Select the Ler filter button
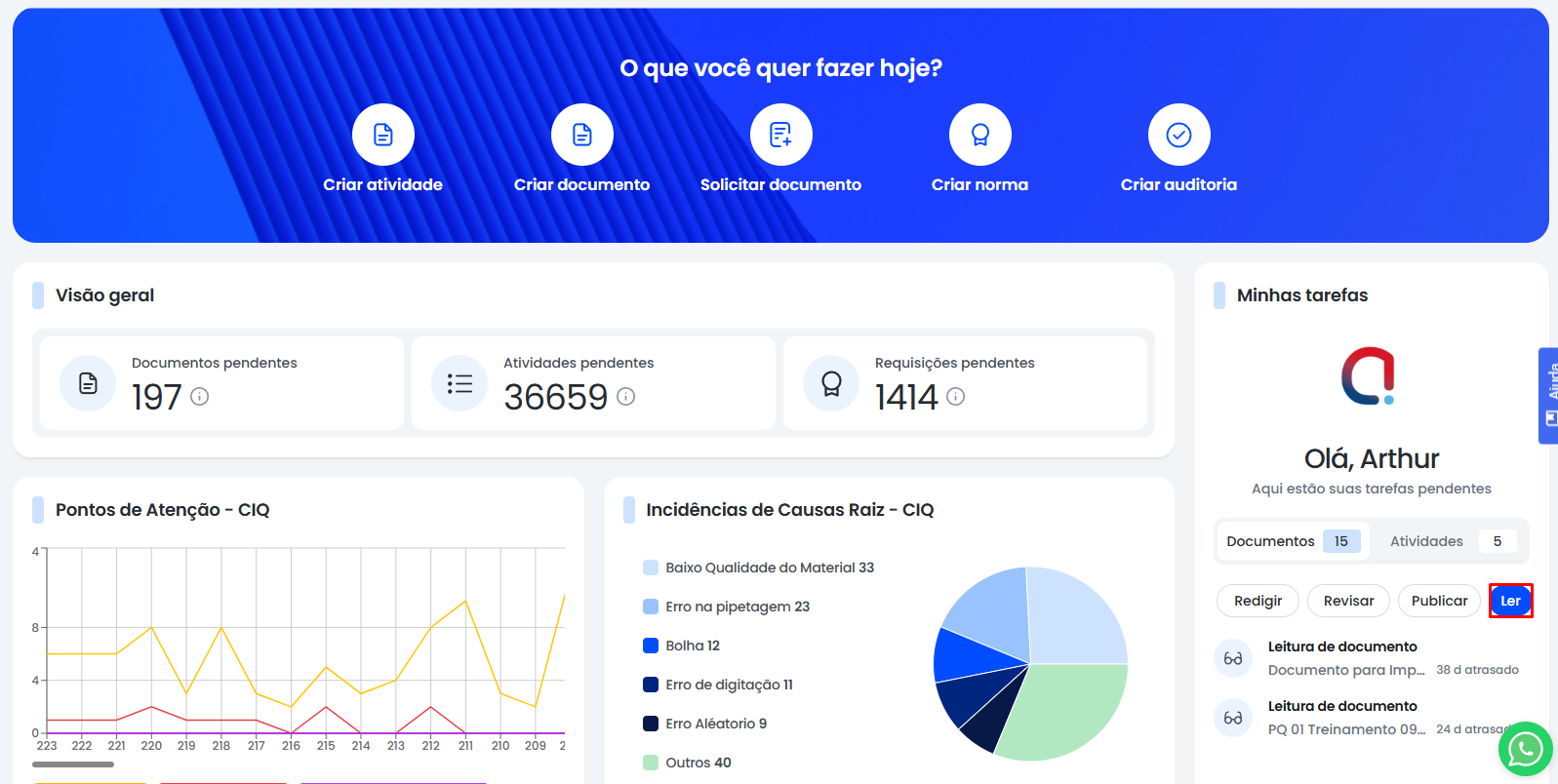Screen dimensions: 1558x784 [1510, 601]
